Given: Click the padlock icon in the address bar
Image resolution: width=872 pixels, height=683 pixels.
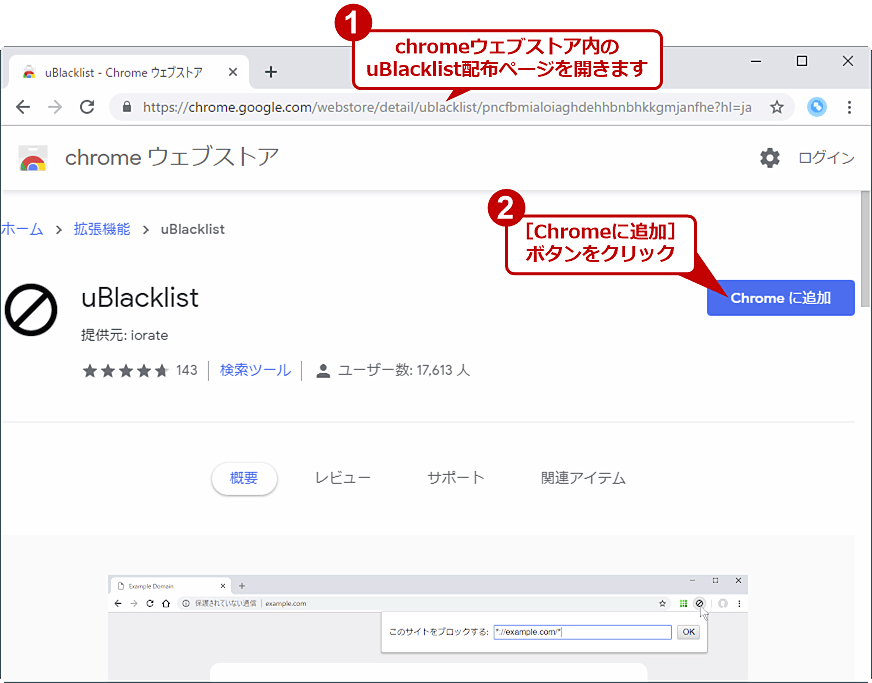Looking at the screenshot, I should coord(126,107).
